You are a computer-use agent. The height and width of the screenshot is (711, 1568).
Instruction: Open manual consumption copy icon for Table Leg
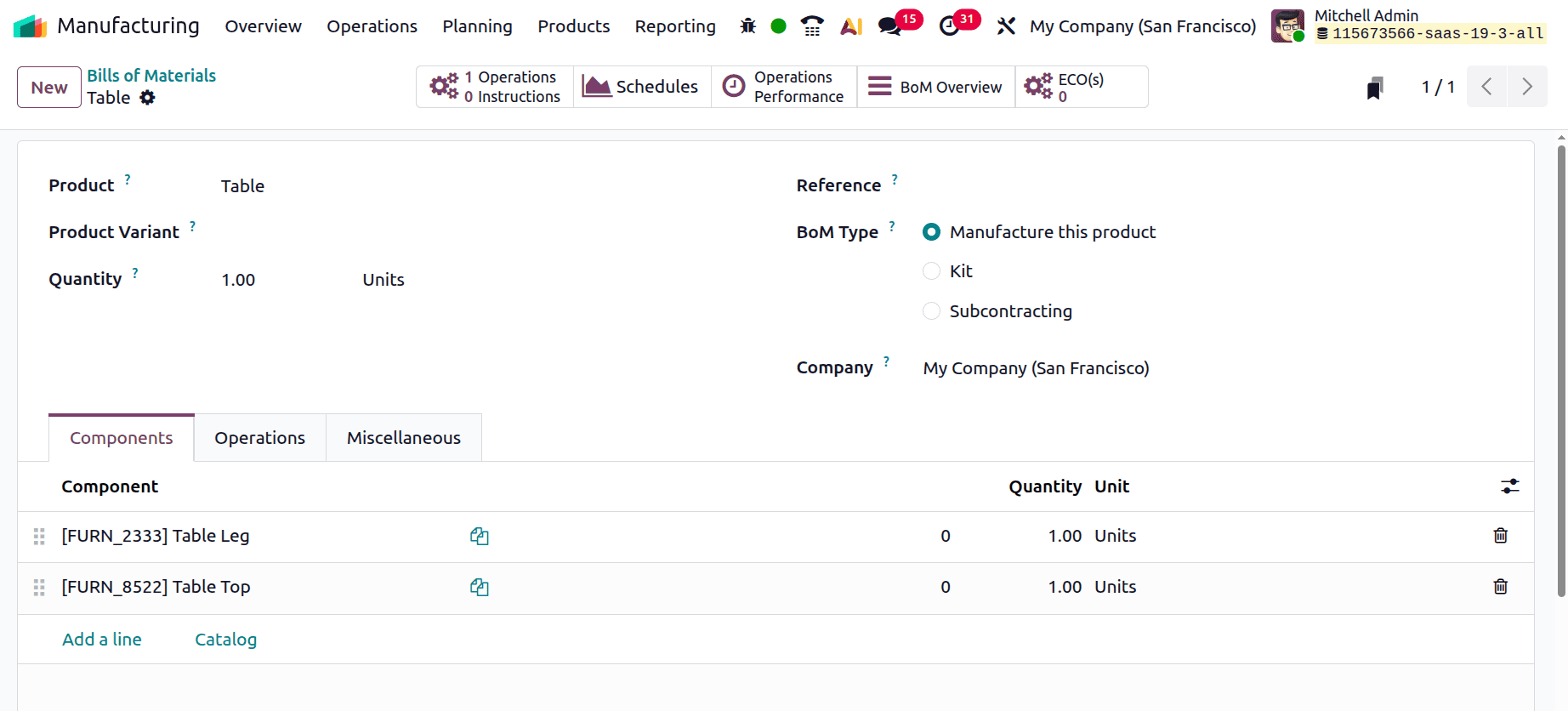[x=480, y=537]
